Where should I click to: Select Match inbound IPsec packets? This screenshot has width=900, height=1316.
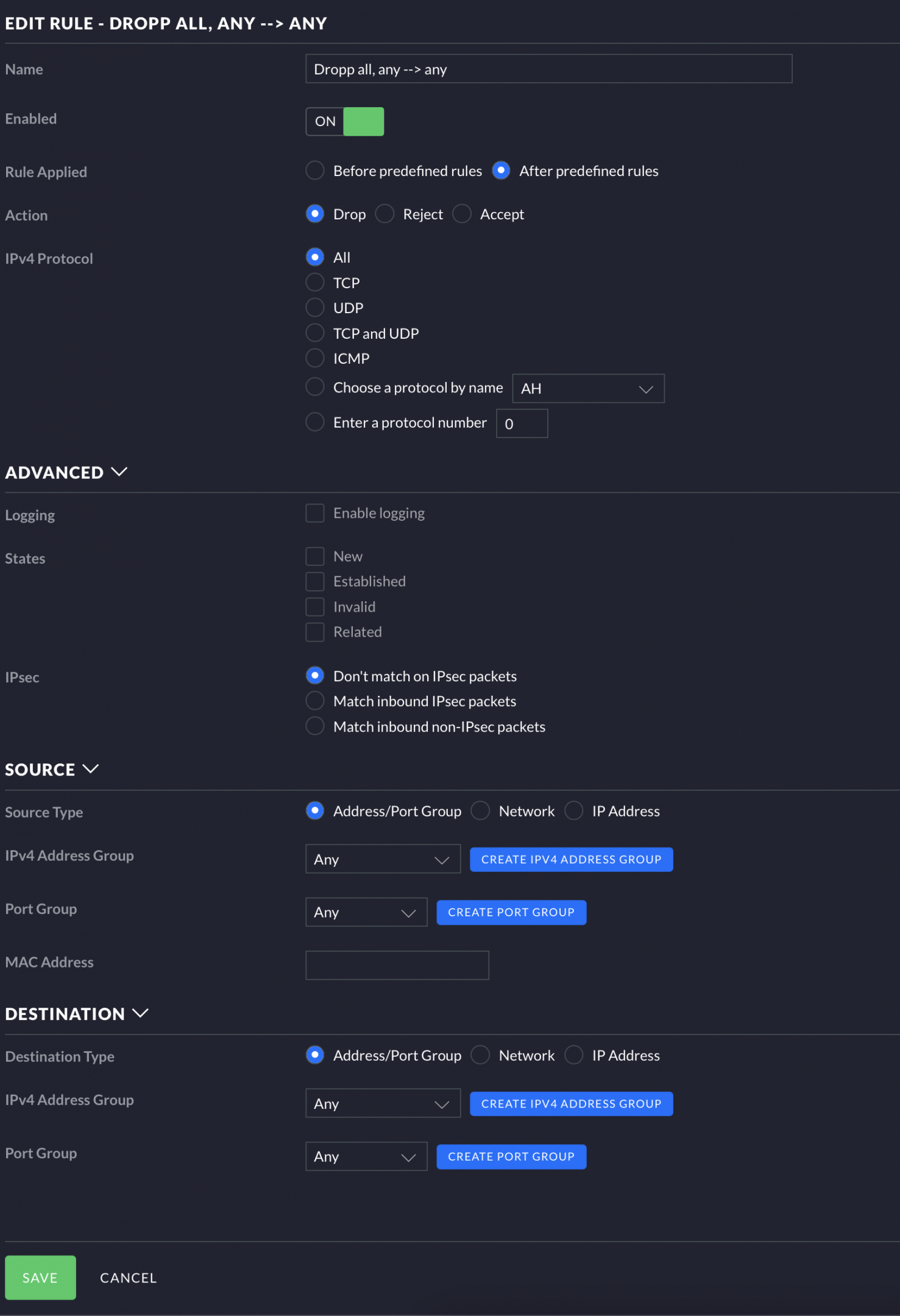[315, 701]
